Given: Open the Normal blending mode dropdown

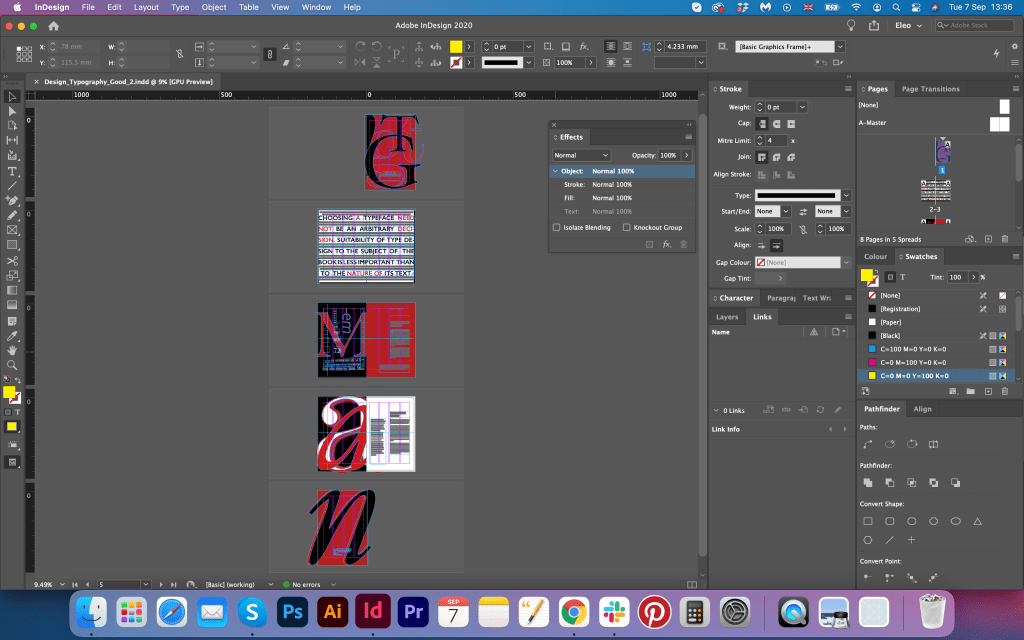Looking at the screenshot, I should (581, 155).
